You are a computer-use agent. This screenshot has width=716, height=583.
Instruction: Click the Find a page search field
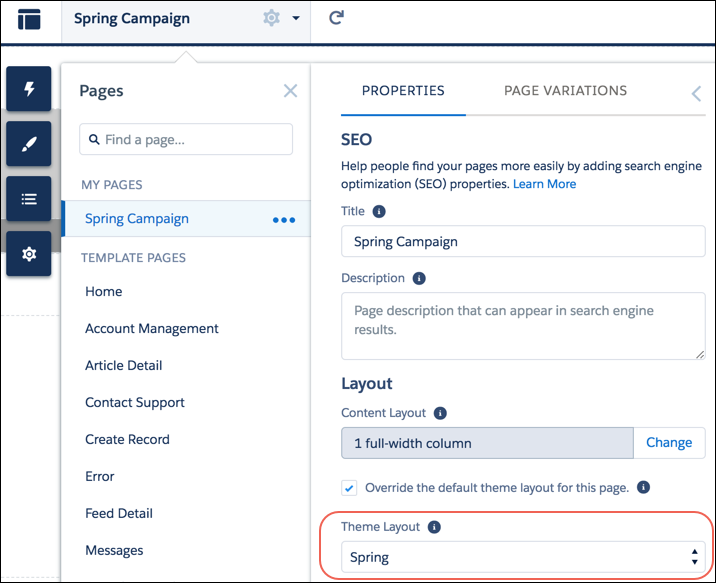tap(186, 139)
